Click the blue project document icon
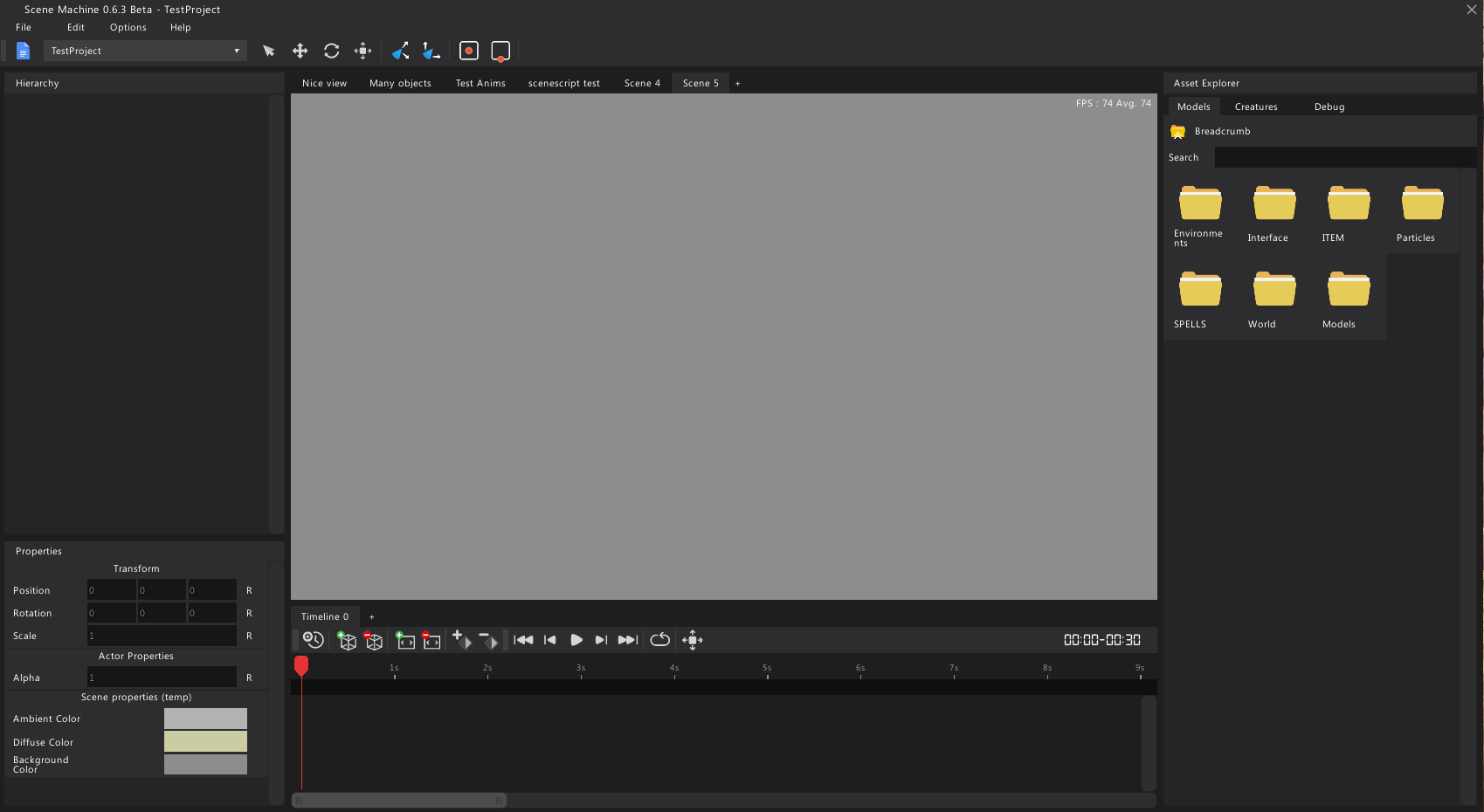The image size is (1484, 812). pyautogui.click(x=24, y=51)
